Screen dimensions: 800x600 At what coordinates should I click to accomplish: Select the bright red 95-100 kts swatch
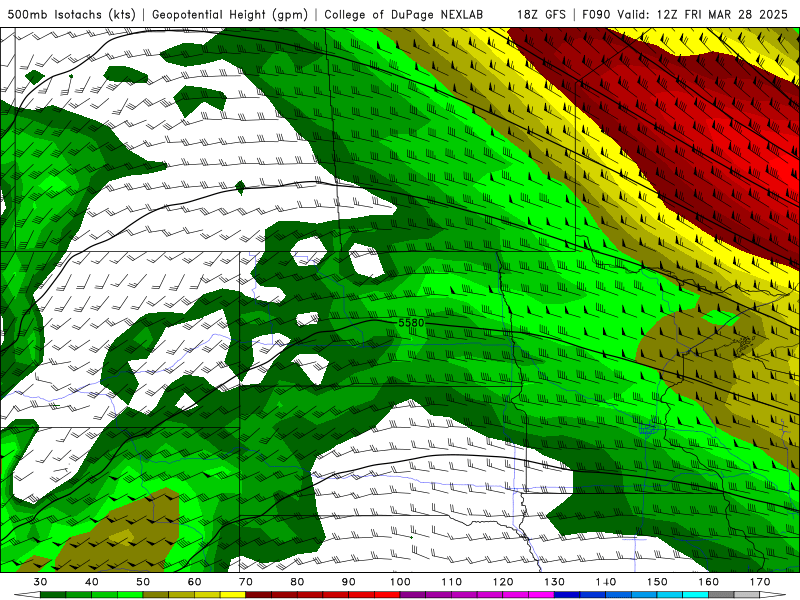pos(387,595)
